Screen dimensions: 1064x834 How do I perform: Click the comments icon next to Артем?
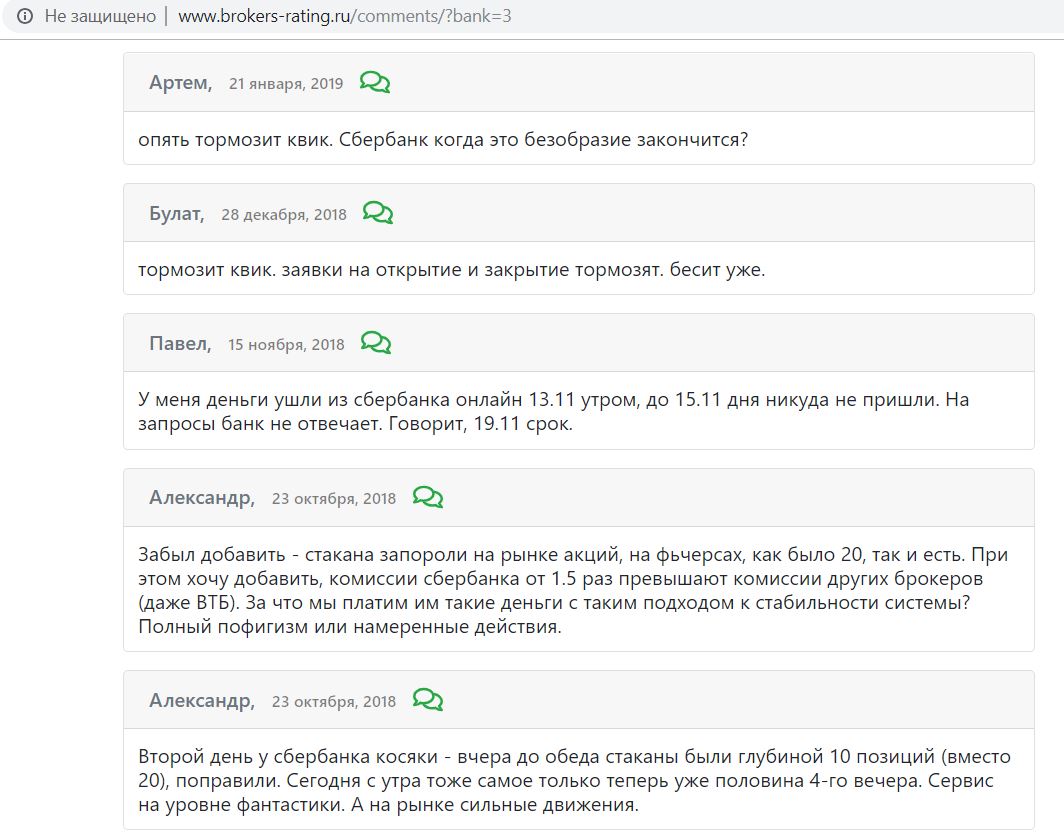pyautogui.click(x=375, y=83)
